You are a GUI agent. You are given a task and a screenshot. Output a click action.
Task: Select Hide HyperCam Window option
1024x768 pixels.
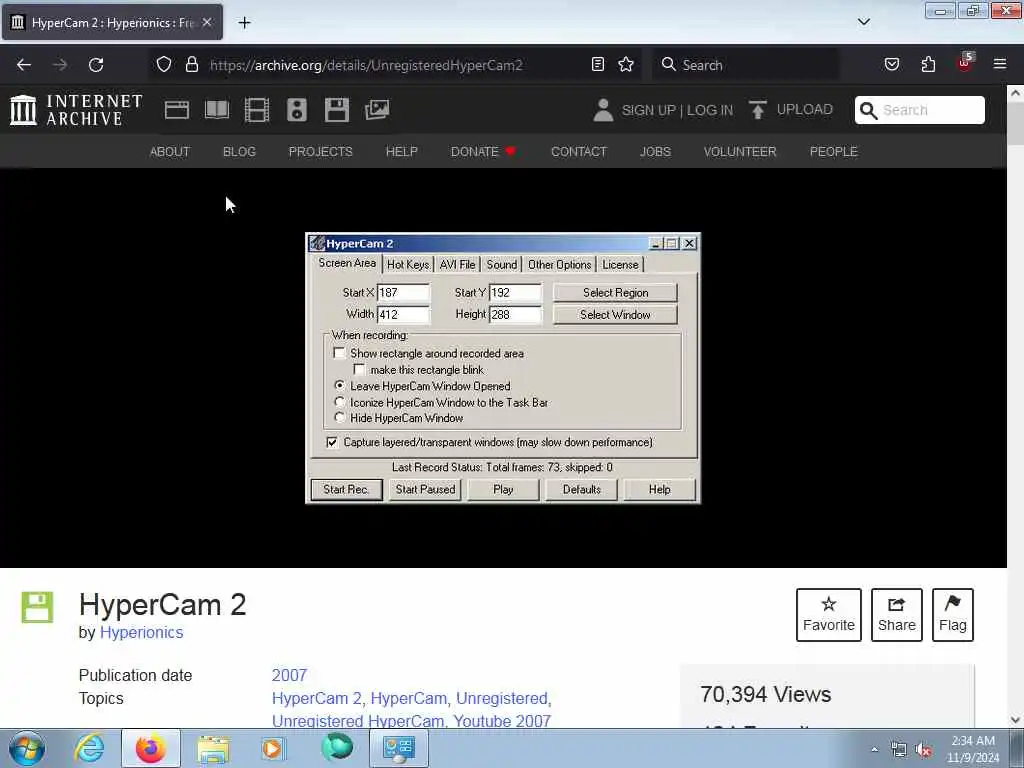tap(340, 417)
